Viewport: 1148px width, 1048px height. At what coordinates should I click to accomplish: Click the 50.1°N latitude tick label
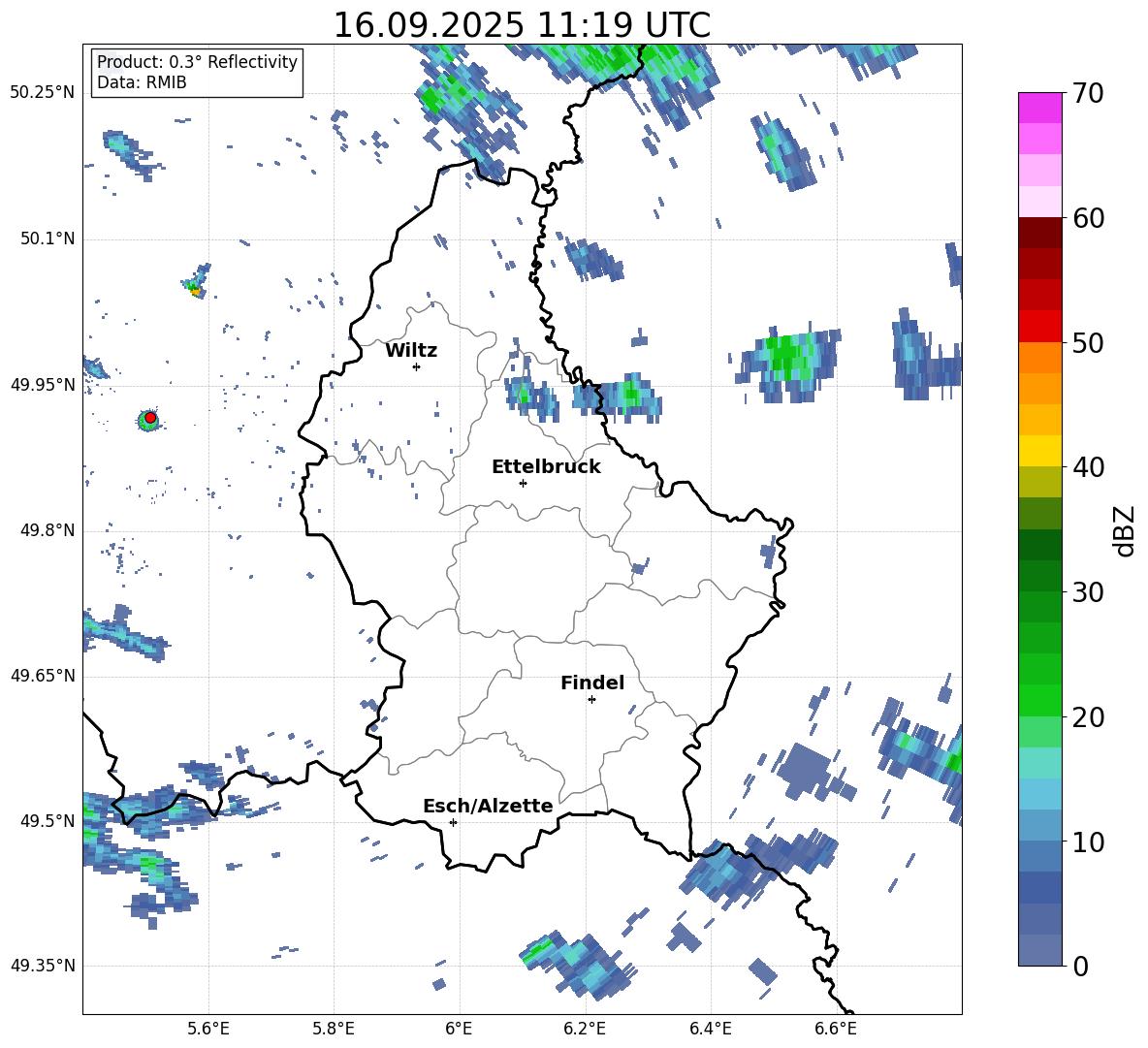(x=48, y=238)
